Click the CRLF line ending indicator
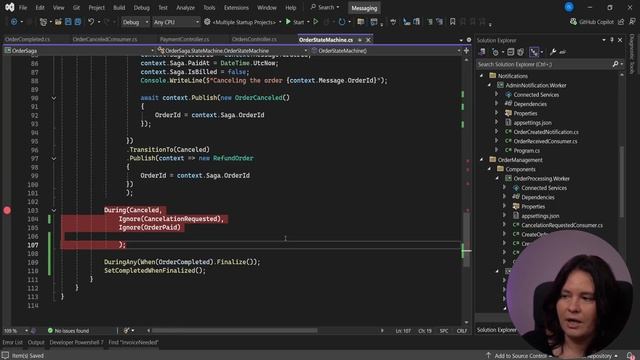 (462, 331)
